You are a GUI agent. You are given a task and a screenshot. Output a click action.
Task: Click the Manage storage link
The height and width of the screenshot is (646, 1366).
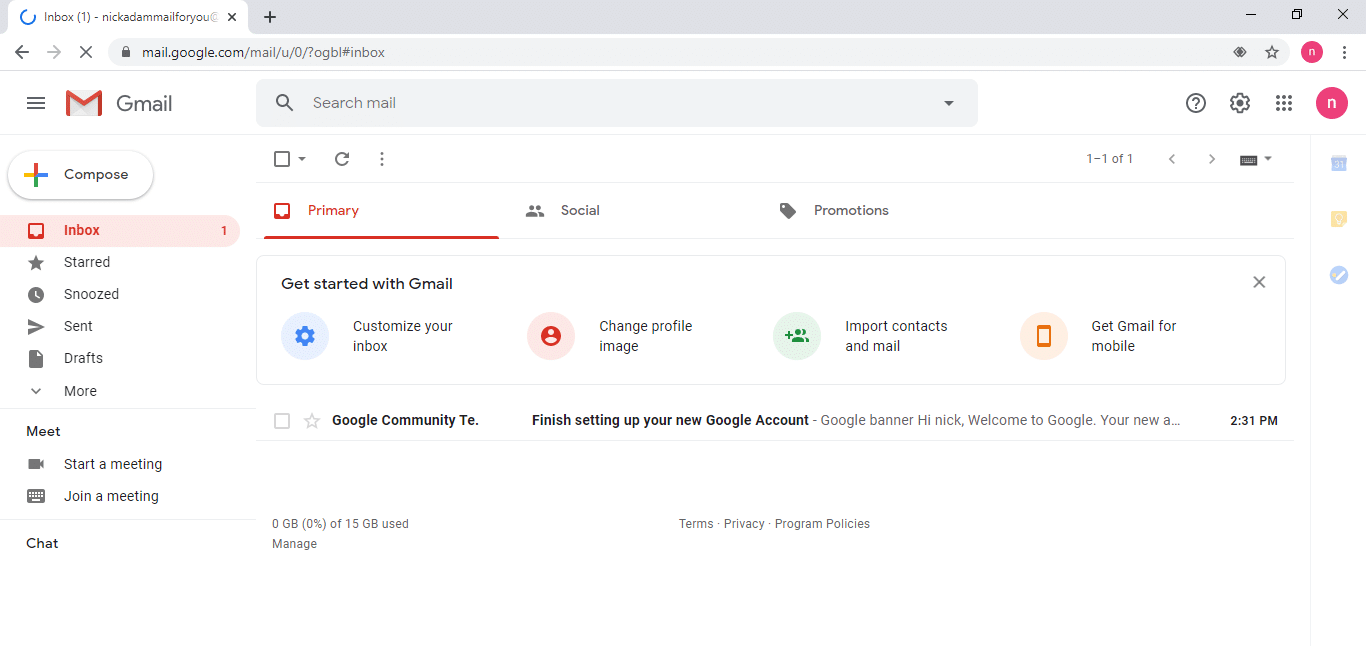294,544
